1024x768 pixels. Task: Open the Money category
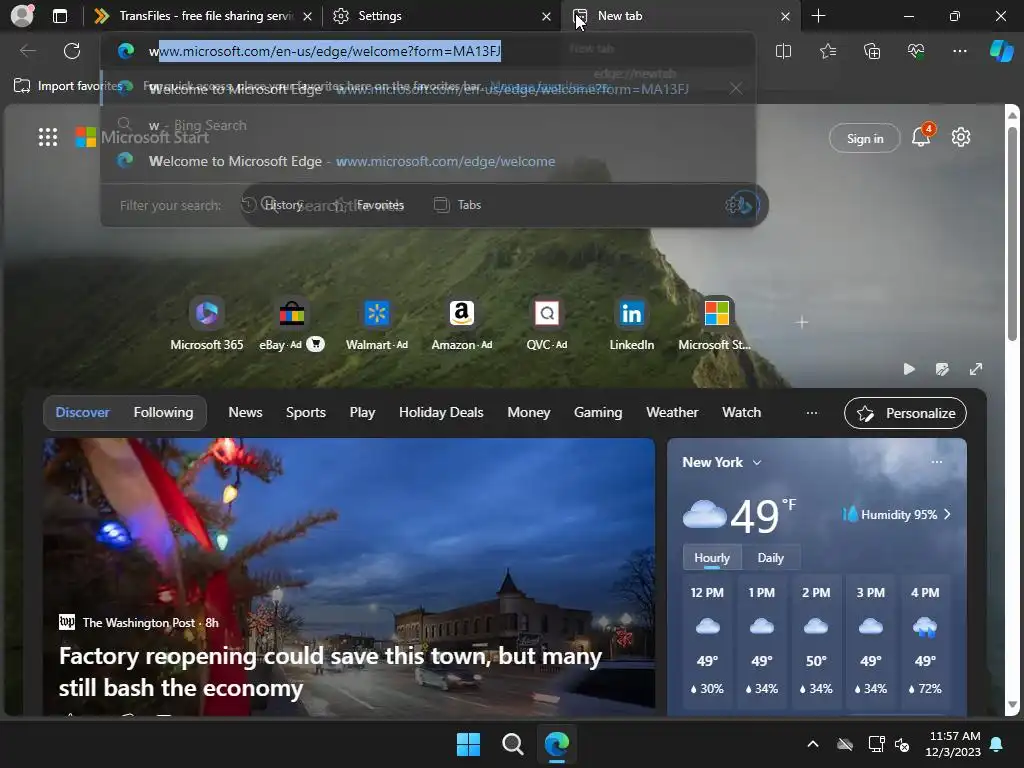[x=528, y=413]
